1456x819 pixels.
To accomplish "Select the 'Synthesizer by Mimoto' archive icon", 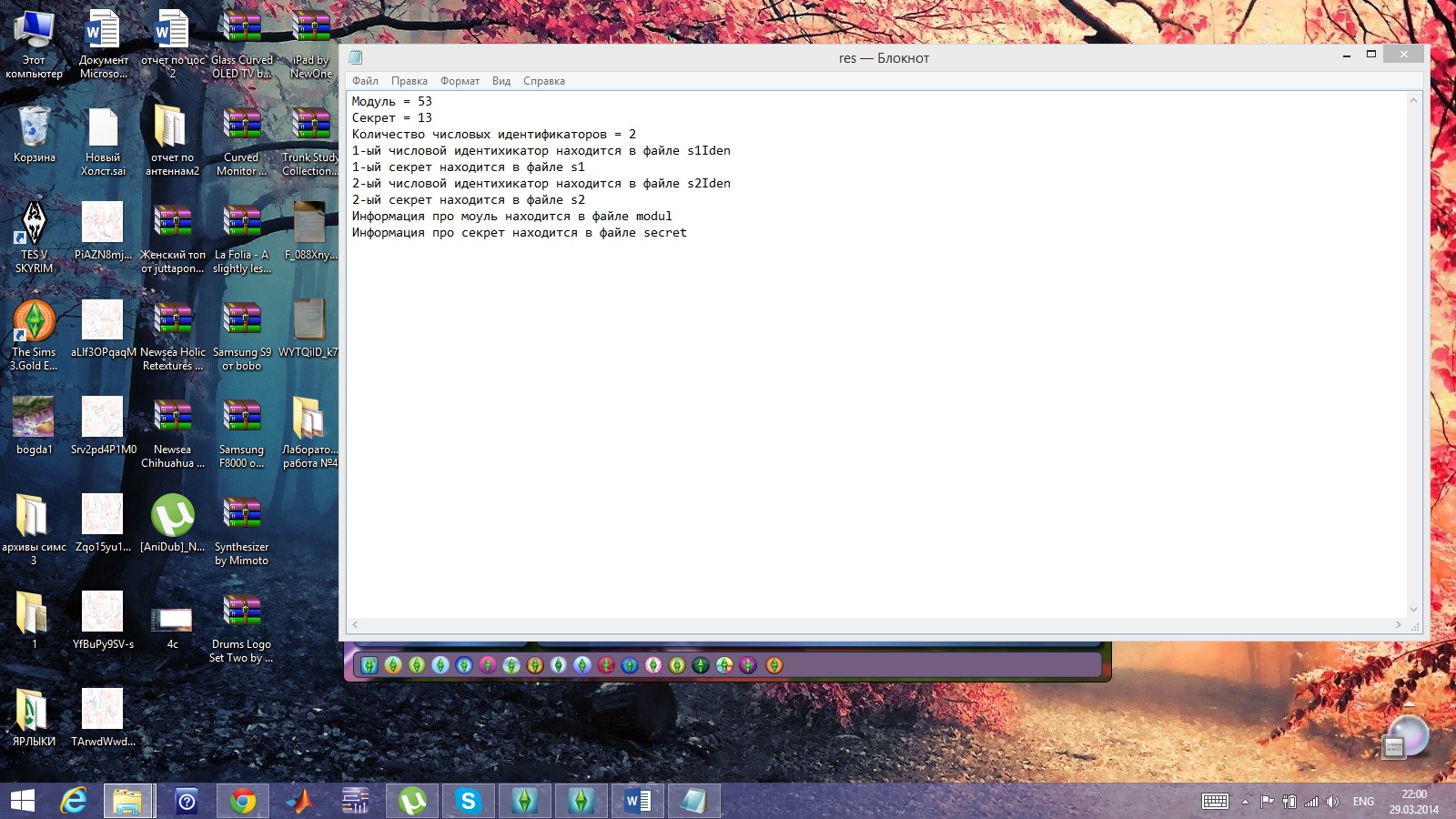I will pos(241,531).
